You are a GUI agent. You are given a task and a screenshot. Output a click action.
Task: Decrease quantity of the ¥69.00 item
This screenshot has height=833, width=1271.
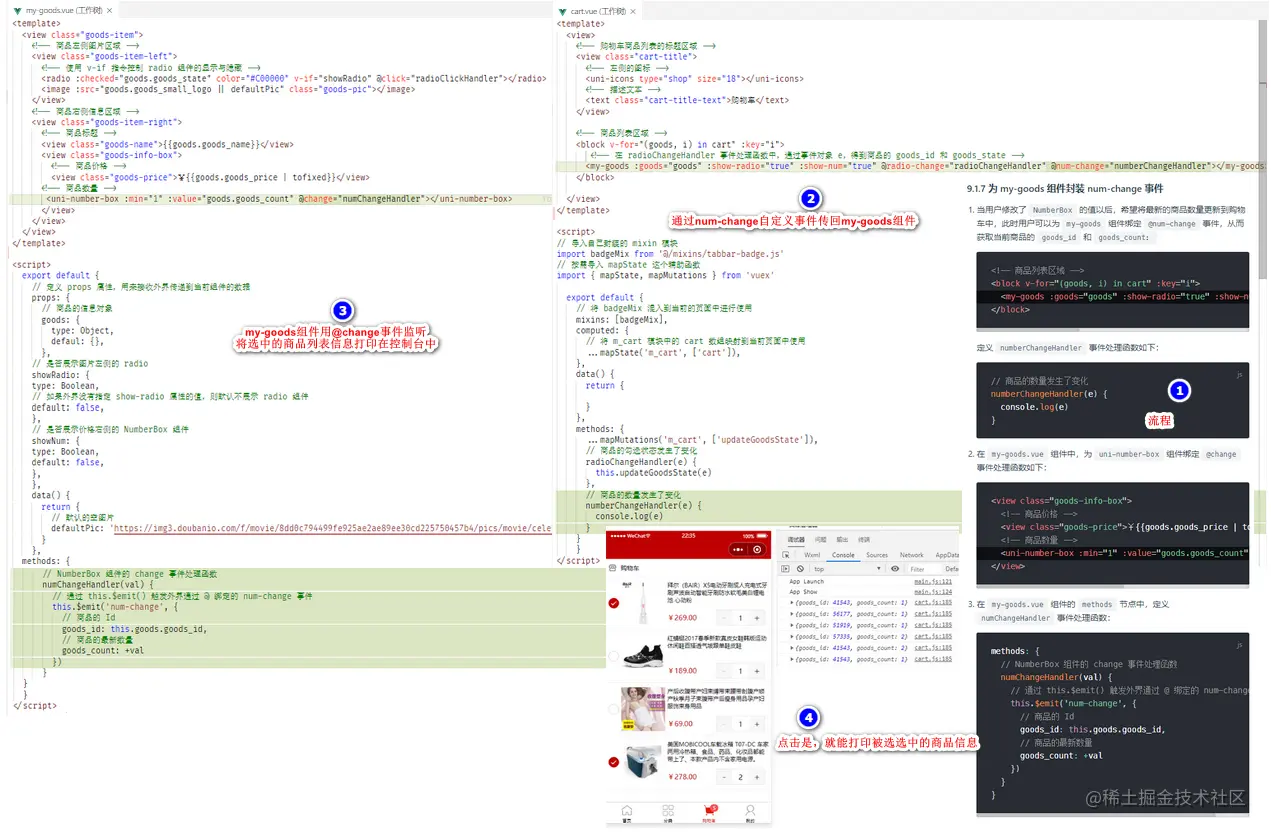pyautogui.click(x=724, y=724)
